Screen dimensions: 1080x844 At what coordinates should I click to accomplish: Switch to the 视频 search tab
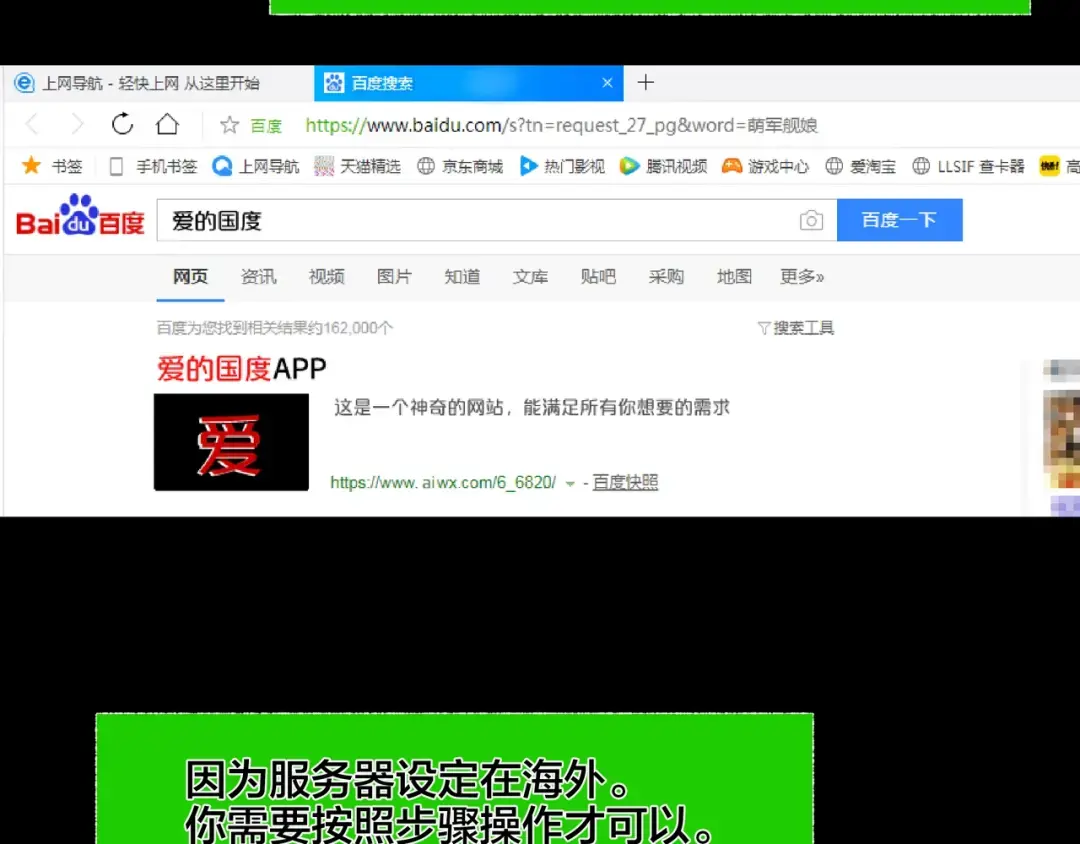click(x=326, y=277)
